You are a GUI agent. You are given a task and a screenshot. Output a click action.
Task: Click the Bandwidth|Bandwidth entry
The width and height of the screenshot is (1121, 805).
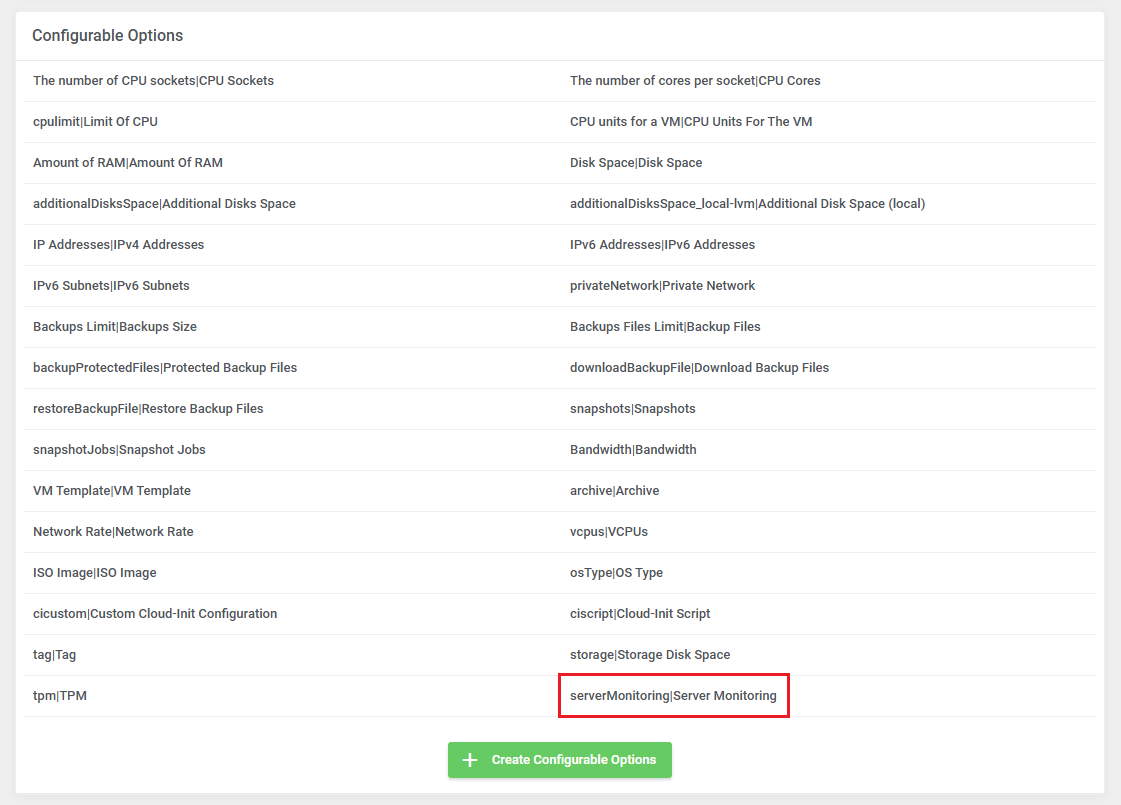coord(633,450)
